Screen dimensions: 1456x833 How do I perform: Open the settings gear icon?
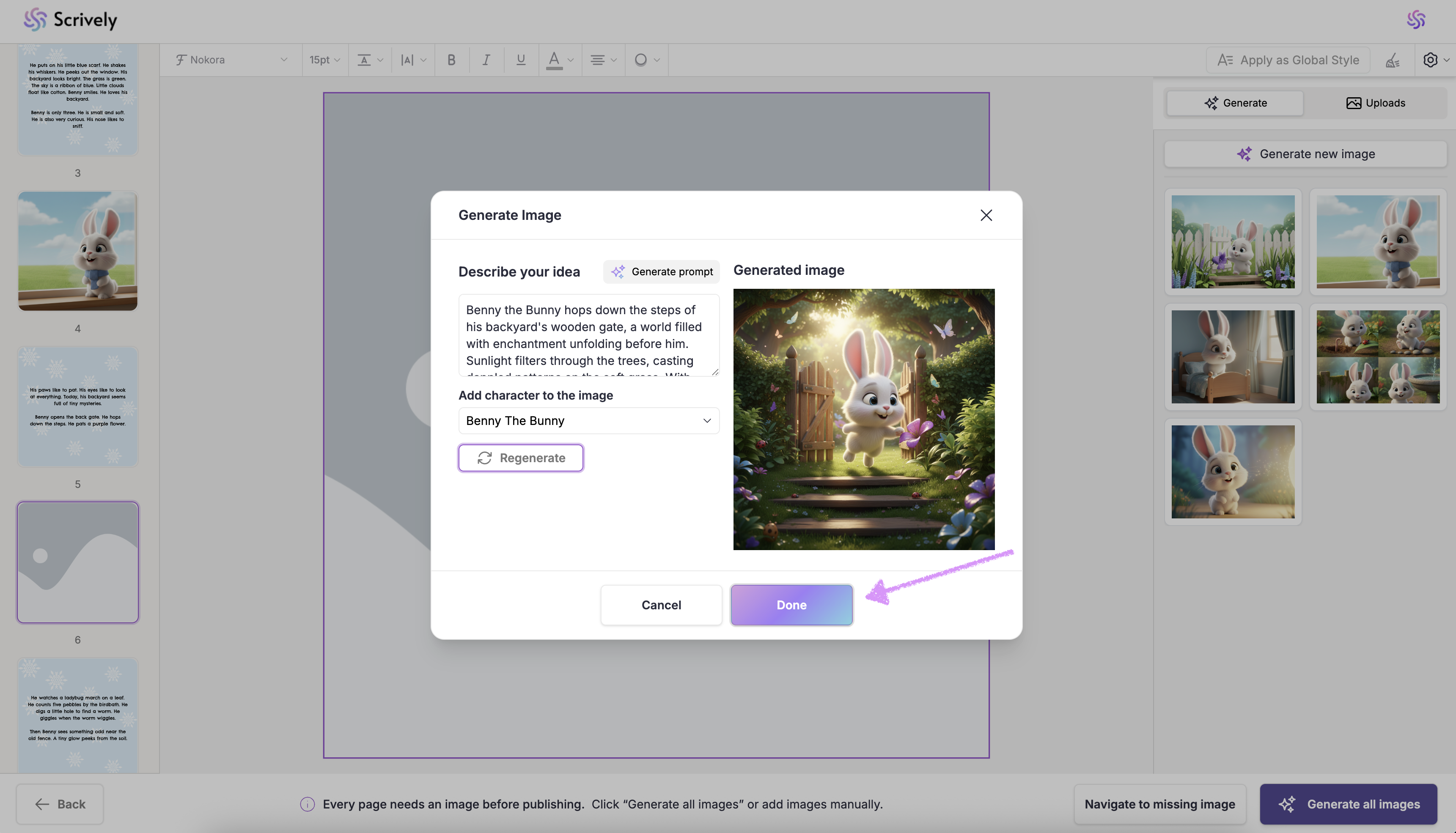point(1430,60)
